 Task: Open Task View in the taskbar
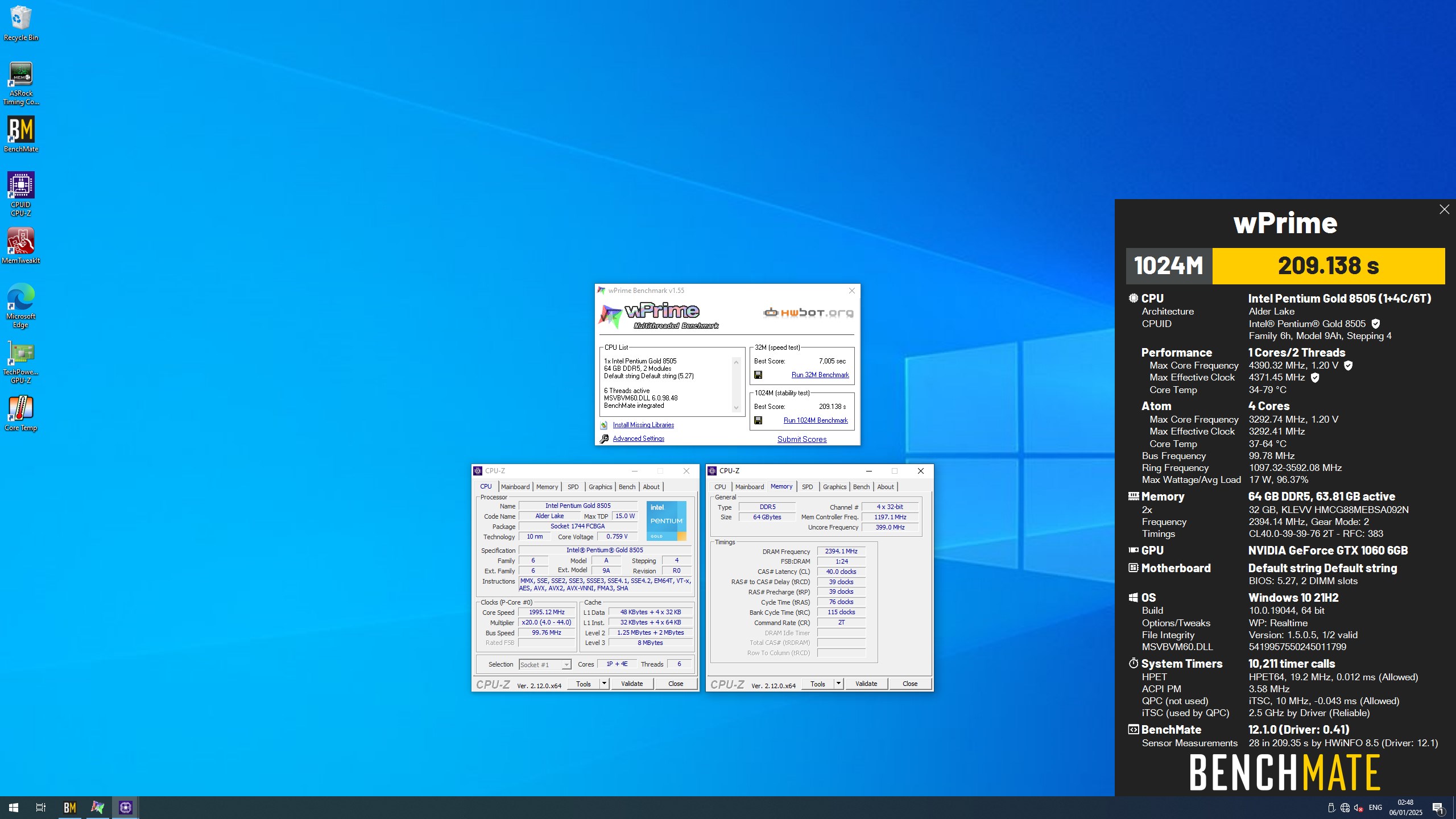[x=41, y=807]
